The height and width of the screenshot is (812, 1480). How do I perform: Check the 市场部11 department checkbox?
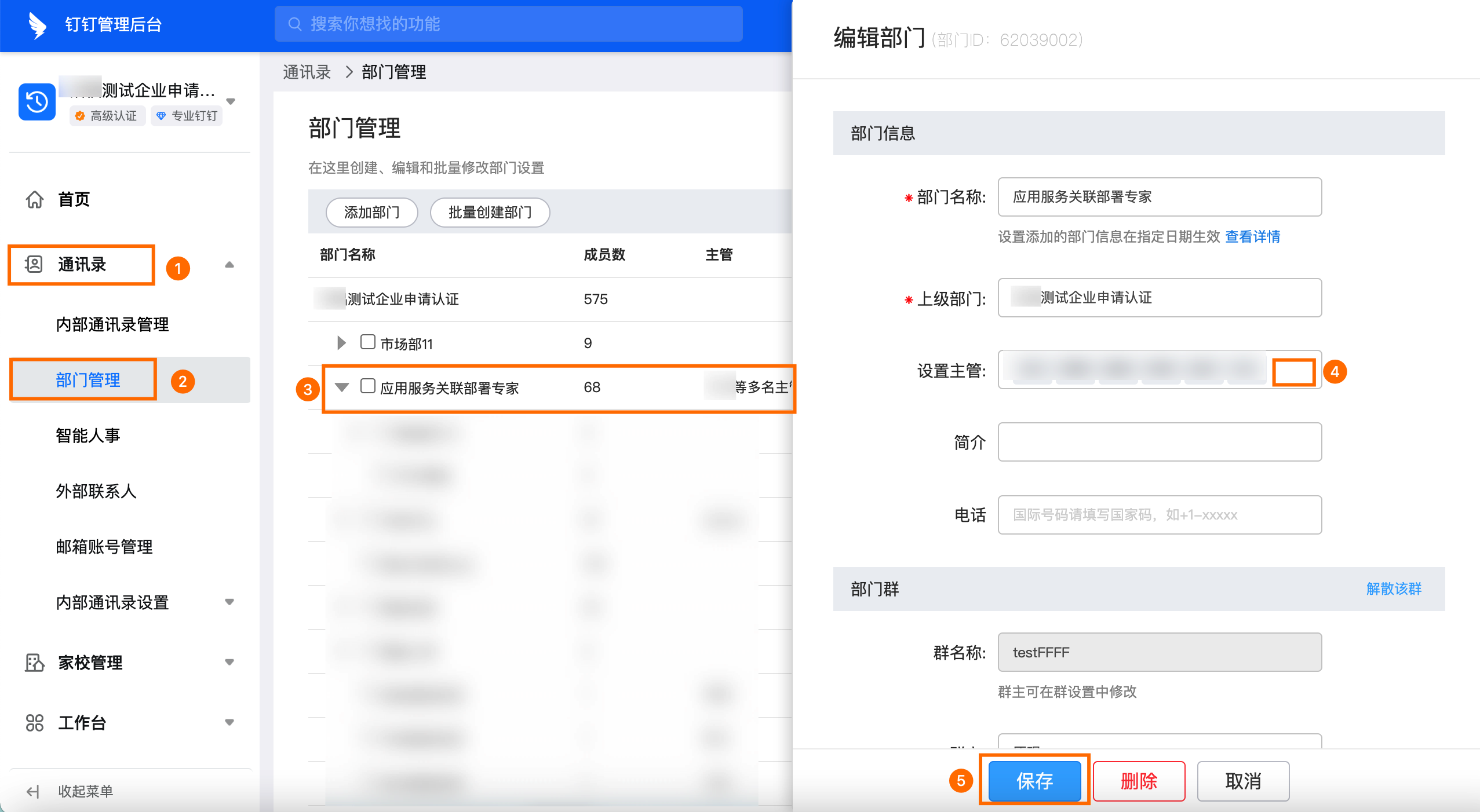(x=367, y=342)
